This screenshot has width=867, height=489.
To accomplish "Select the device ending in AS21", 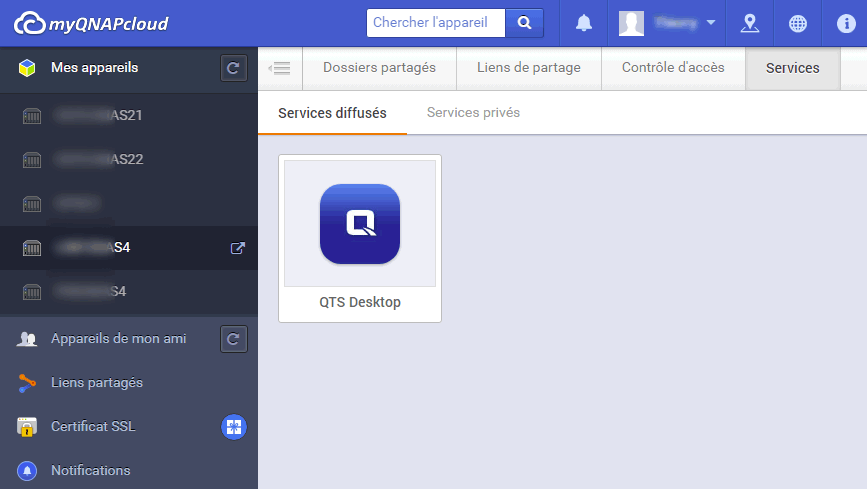I will pos(98,115).
